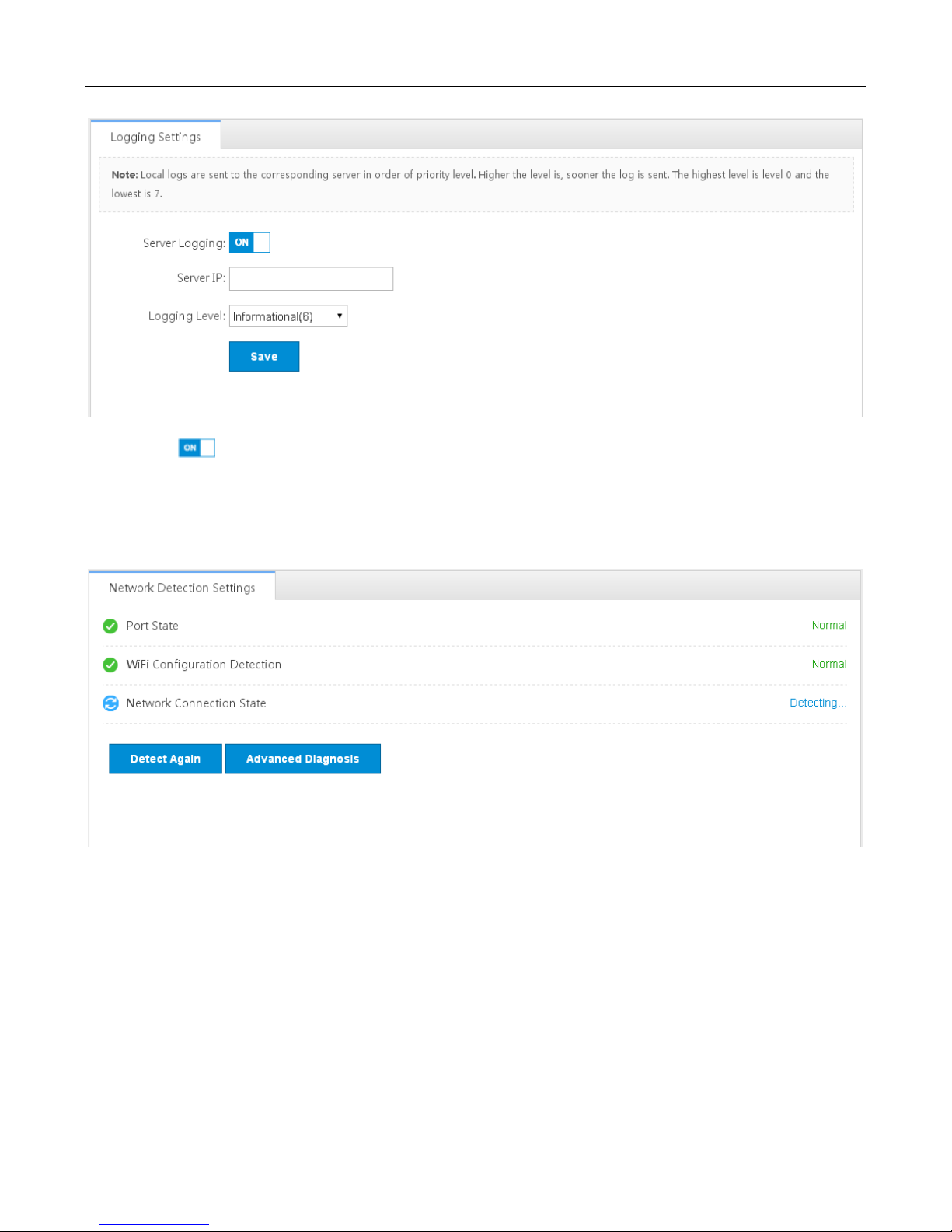Click the WiFi Configuration Detection label
This screenshot has height=1232, width=952.
click(x=204, y=665)
